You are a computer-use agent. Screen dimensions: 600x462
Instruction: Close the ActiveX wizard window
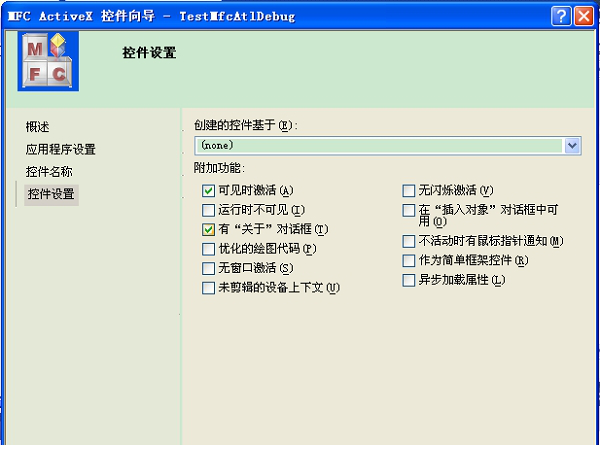tap(584, 16)
